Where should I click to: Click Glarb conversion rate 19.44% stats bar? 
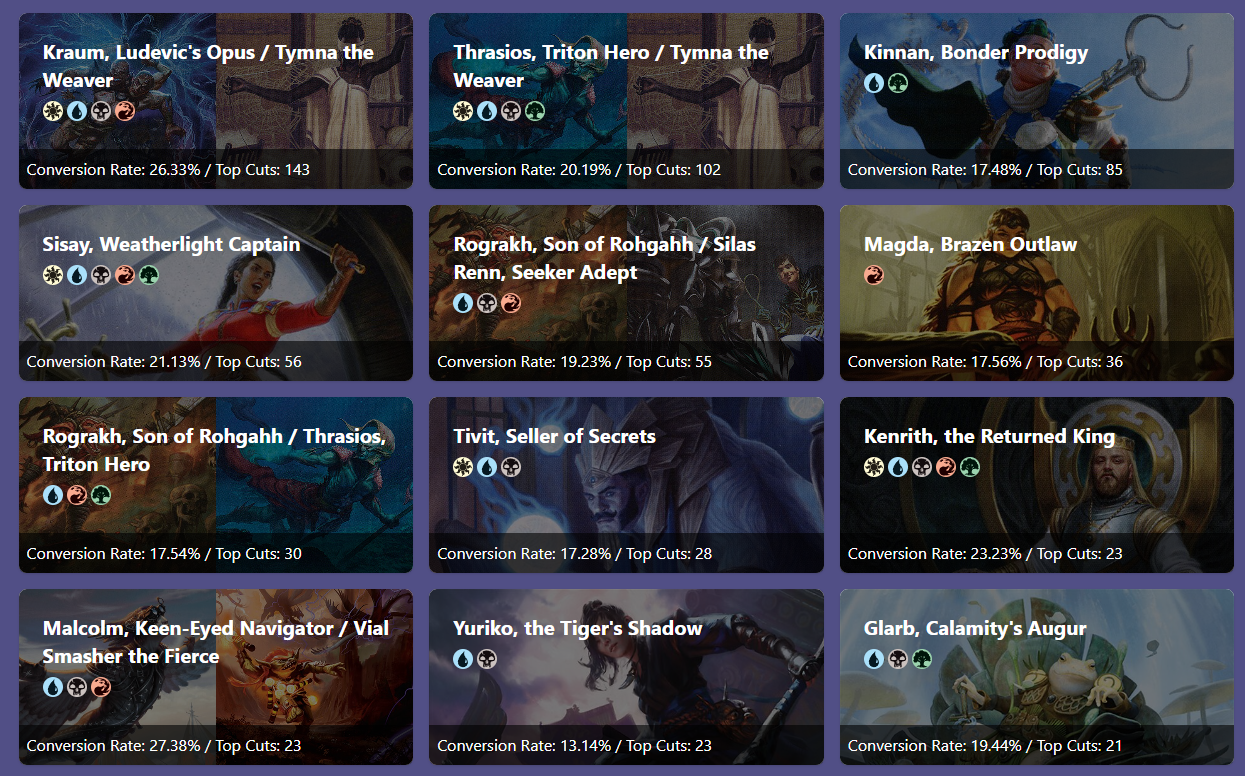1037,745
